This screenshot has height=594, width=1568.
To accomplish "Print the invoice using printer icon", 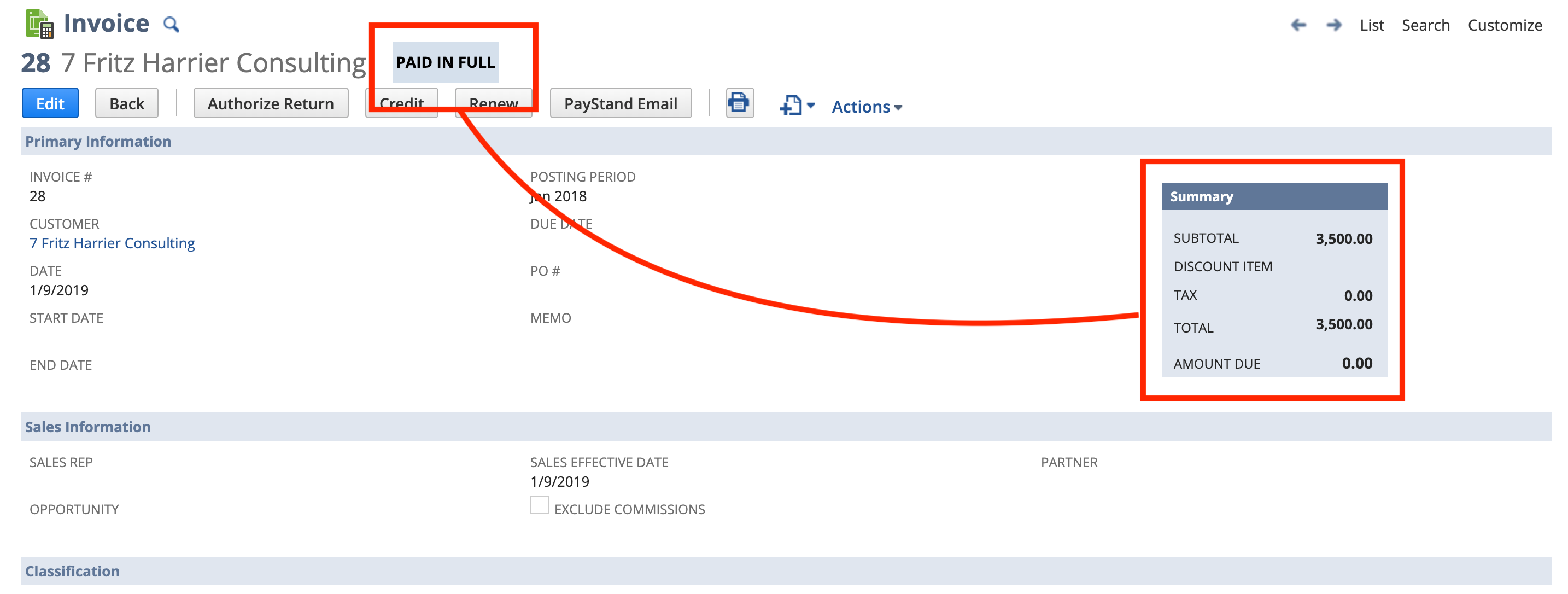I will [x=739, y=103].
